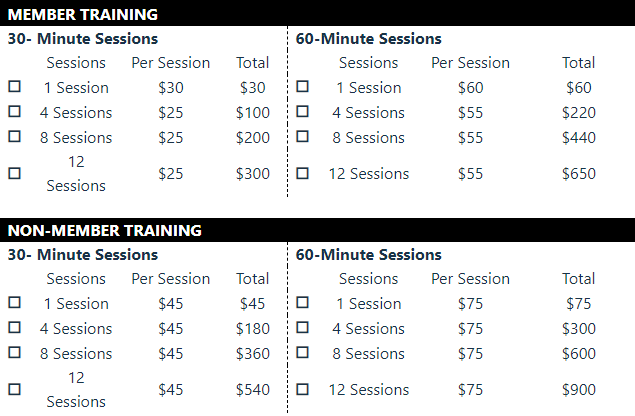The image size is (635, 416).
Task: Click the MEMBER TRAINING header bar
Action: point(317,14)
